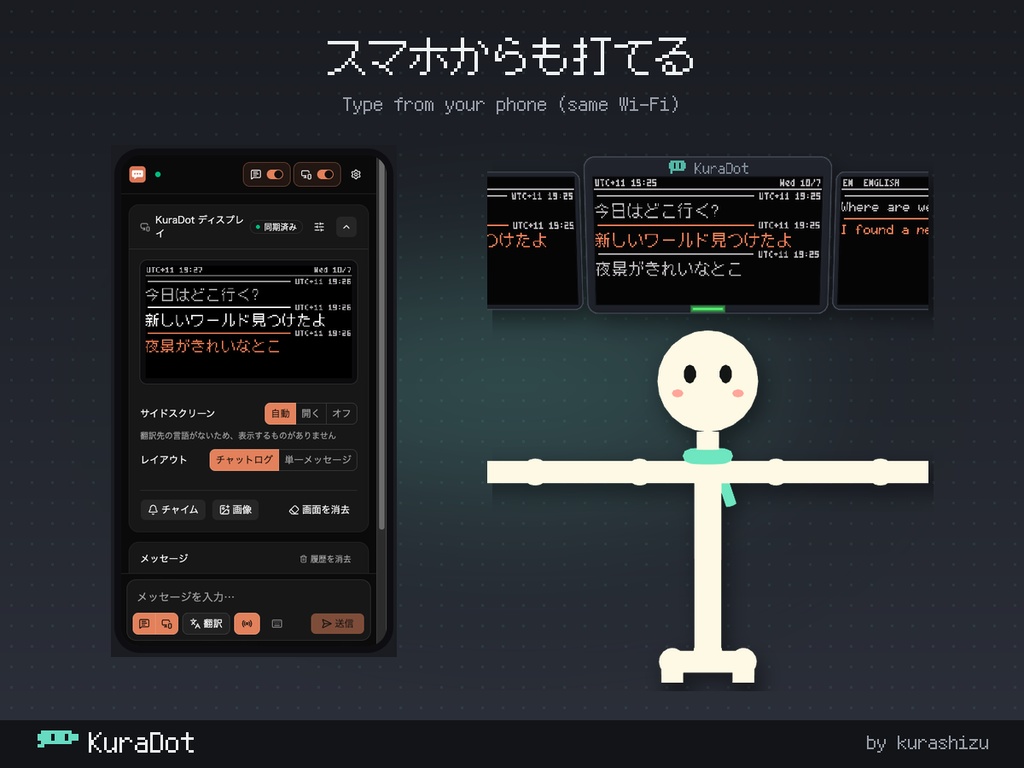Click the KuraDot logo icon in the footer
This screenshot has width=1024, height=768.
pyautogui.click(x=57, y=738)
